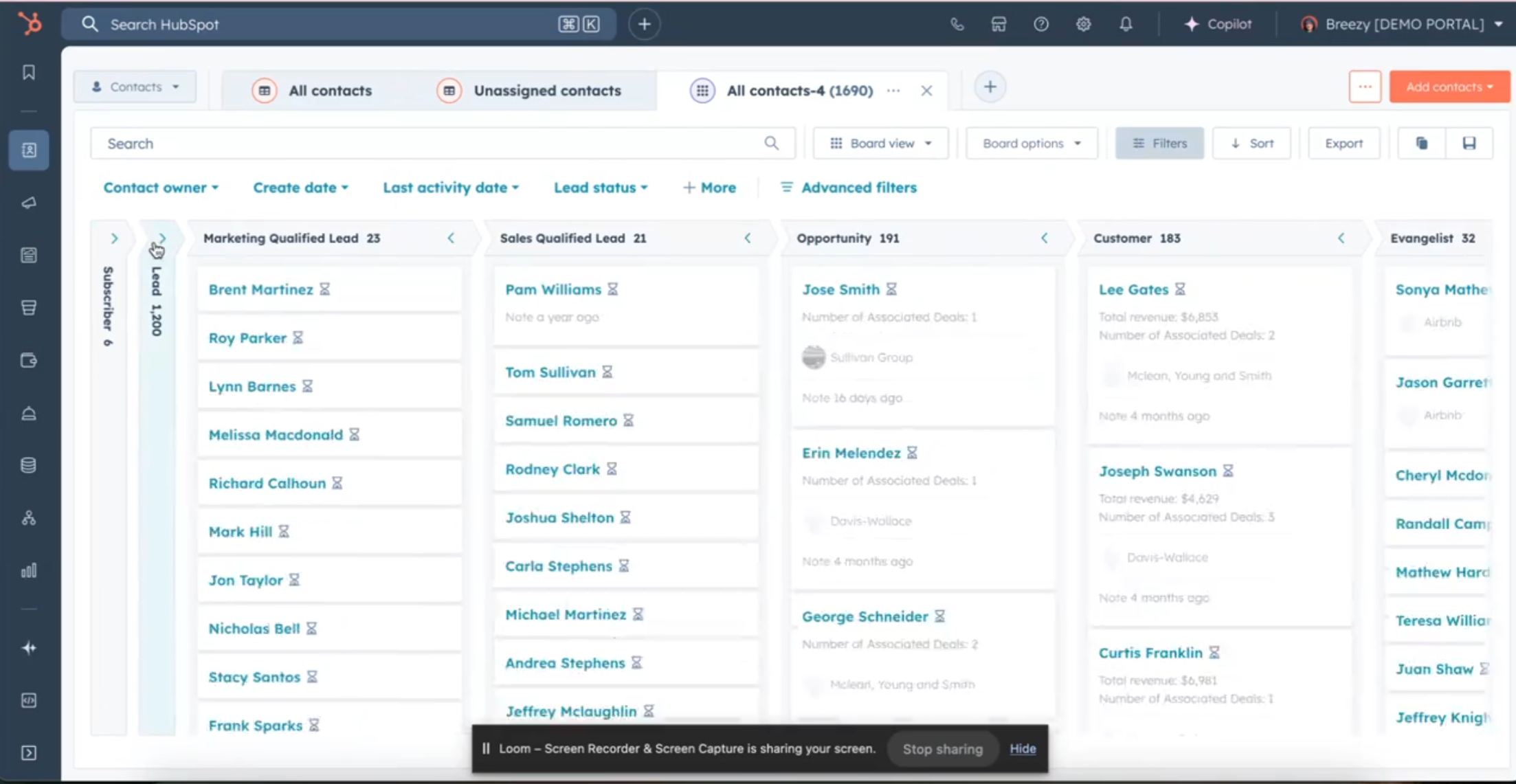Viewport: 1516px width, 784px height.
Task: Open the Bookmarks icon in left sidebar
Action: tap(29, 73)
